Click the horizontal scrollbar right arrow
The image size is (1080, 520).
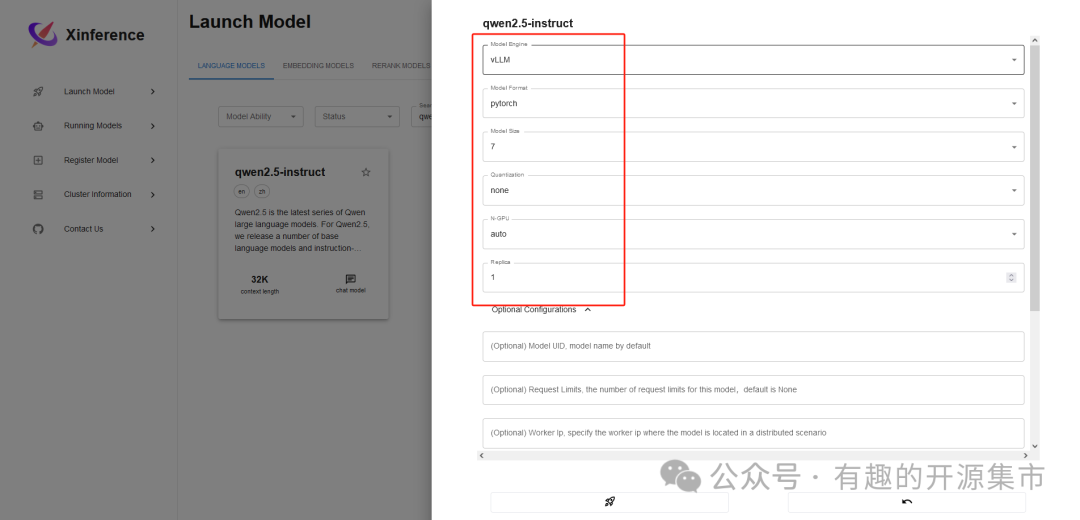pyautogui.click(x=1025, y=455)
